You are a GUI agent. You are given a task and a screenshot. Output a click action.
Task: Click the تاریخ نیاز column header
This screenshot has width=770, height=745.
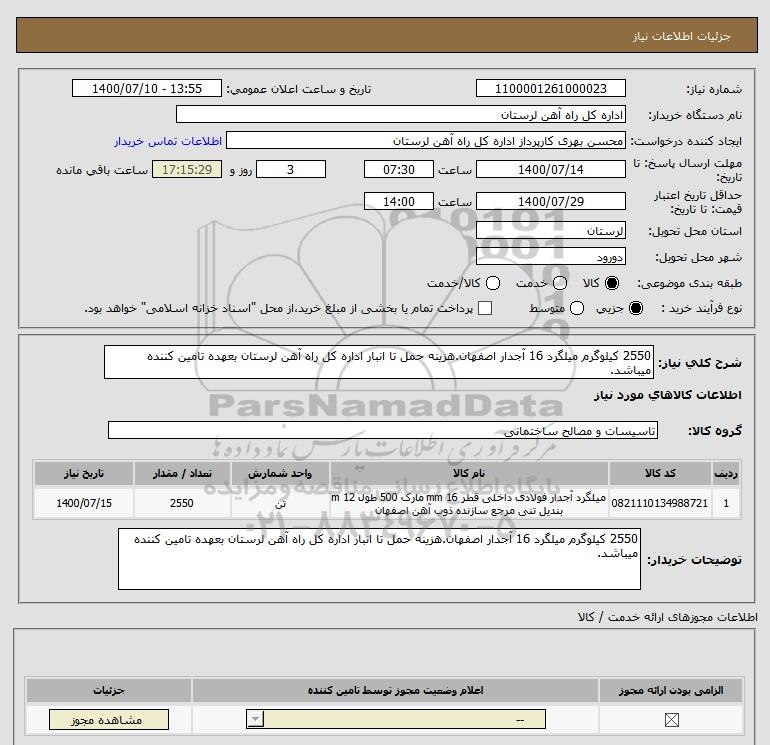(x=83, y=473)
